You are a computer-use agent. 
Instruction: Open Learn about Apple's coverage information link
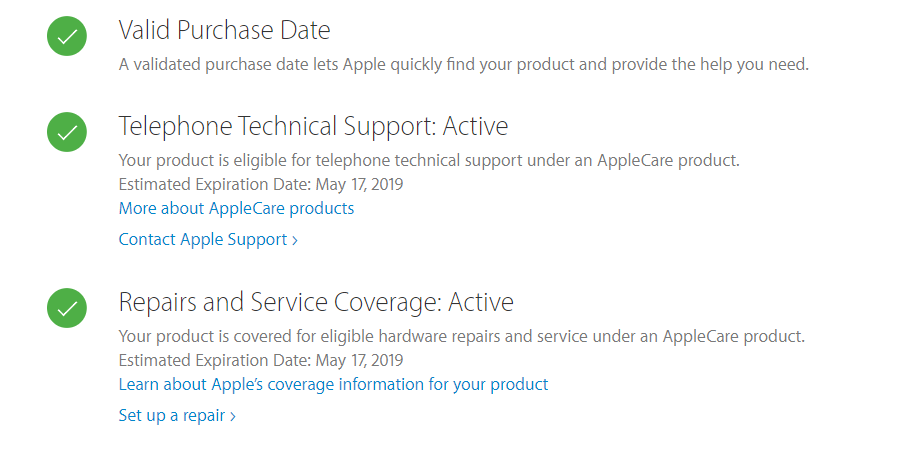[x=333, y=384]
